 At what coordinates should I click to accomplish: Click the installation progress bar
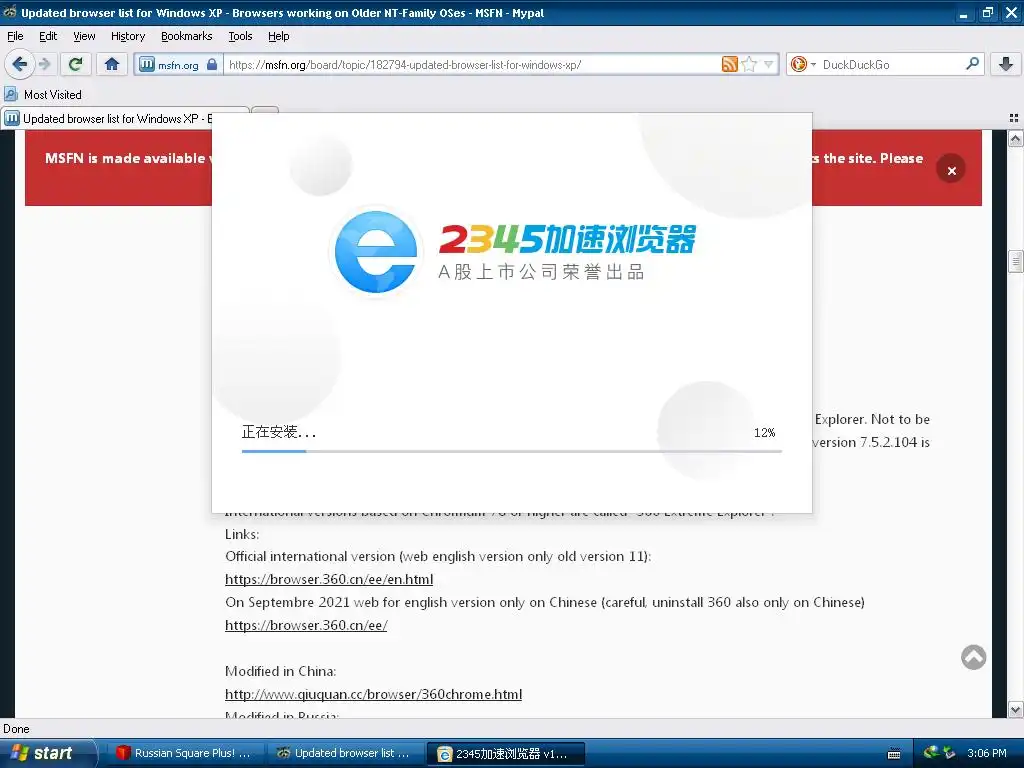pyautogui.click(x=511, y=451)
